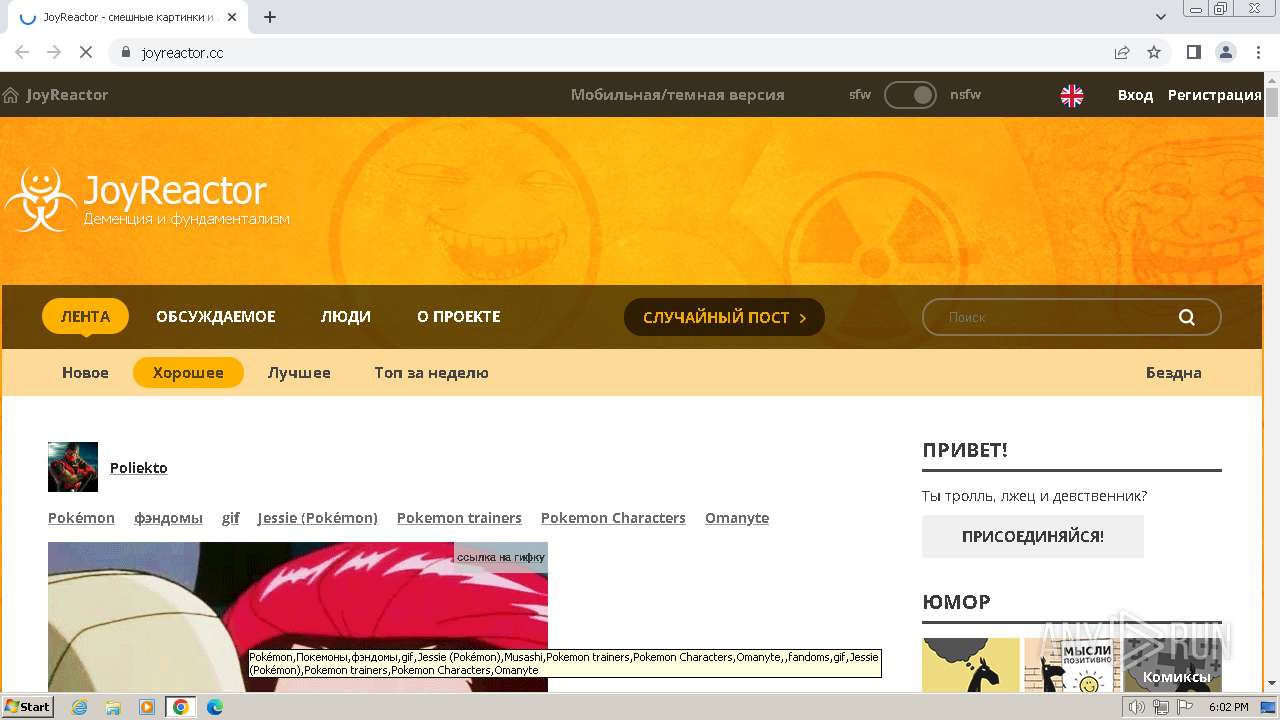Screen dimensions: 1280x720
Task: Launch Internet Explorer from the taskbar
Action: [79, 707]
